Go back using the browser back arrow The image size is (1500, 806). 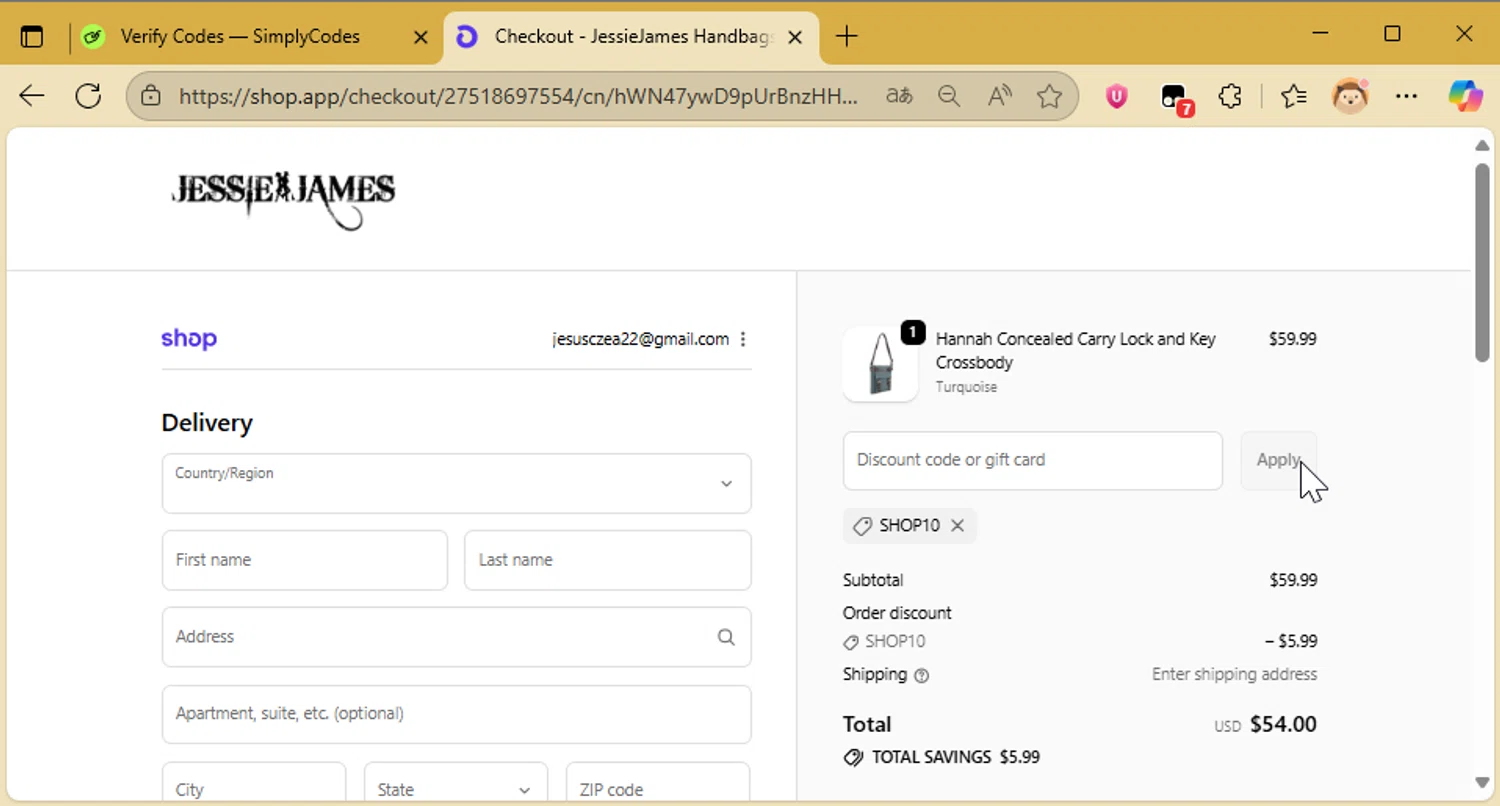tap(32, 96)
